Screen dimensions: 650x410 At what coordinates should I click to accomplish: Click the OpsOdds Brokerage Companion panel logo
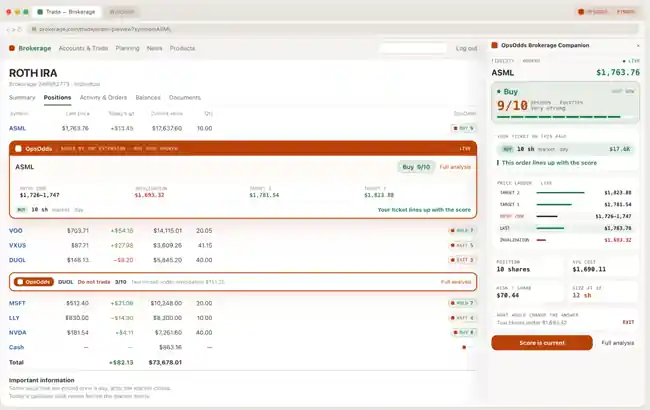tap(495, 45)
